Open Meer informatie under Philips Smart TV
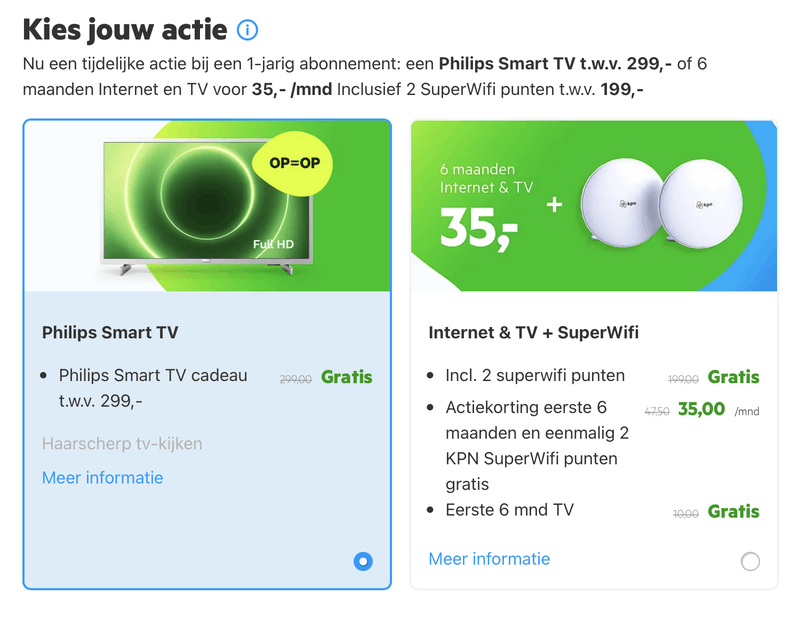Image resolution: width=800 pixels, height=618 pixels. [x=102, y=478]
